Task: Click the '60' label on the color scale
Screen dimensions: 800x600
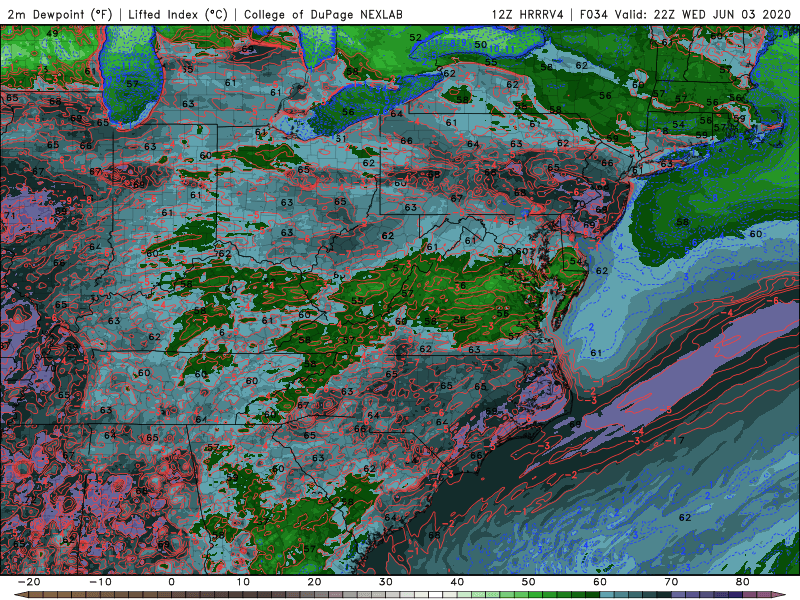Action: 600,582
